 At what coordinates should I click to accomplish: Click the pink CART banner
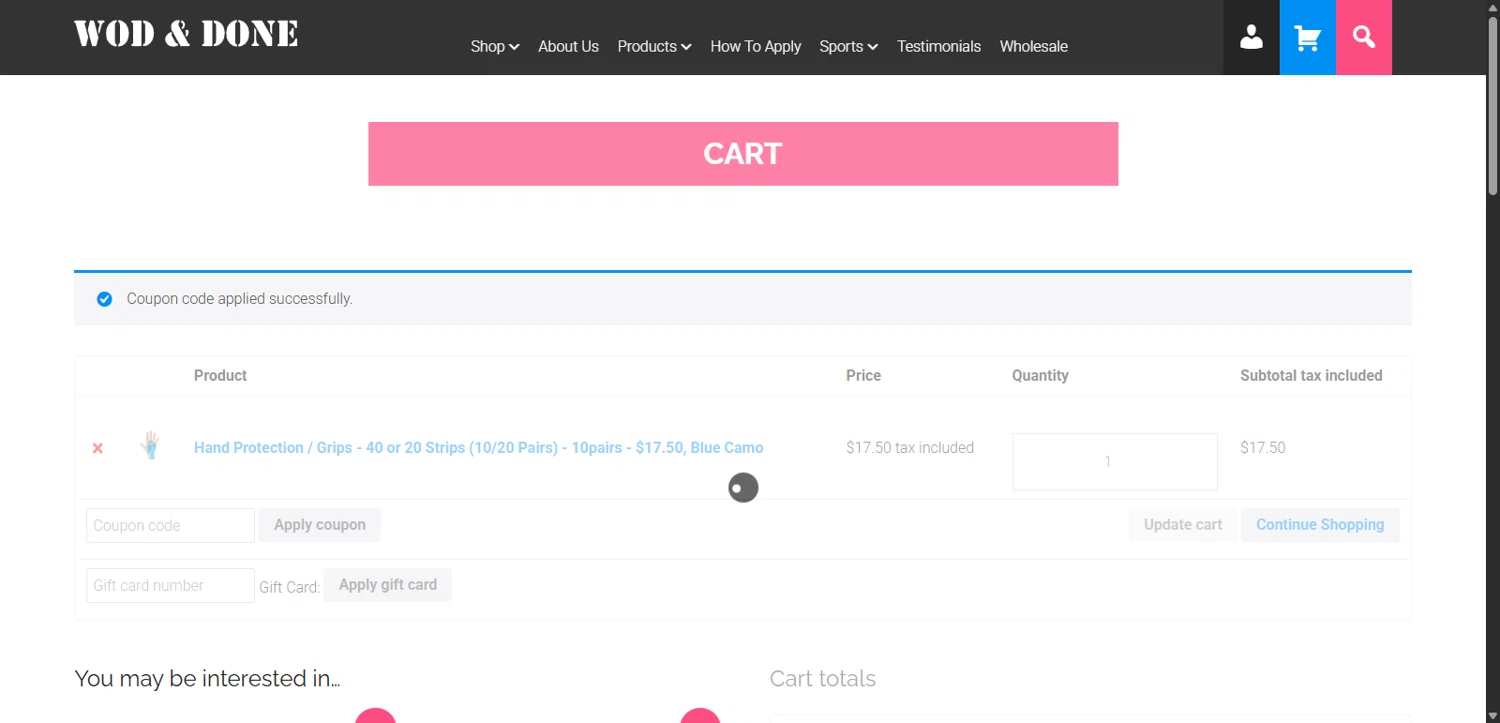tap(743, 154)
